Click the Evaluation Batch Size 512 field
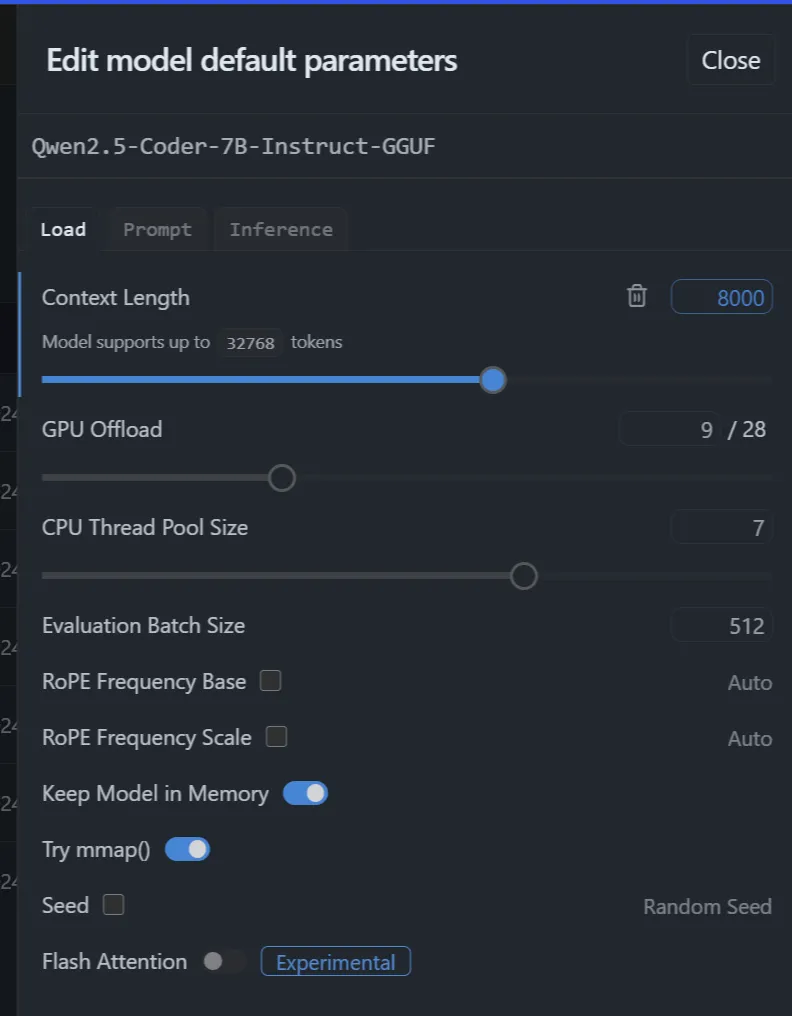Screen dimensions: 792x1016 click(x=721, y=625)
